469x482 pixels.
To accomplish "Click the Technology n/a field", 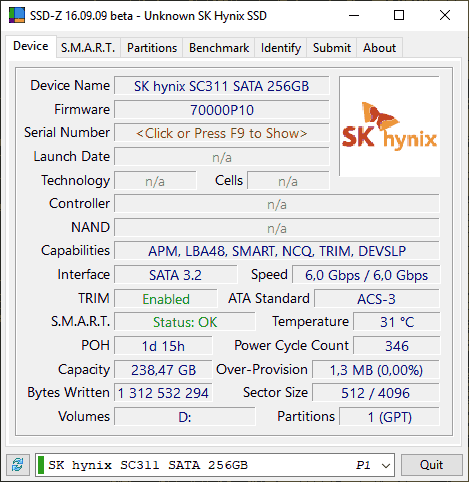I will pos(155,181).
